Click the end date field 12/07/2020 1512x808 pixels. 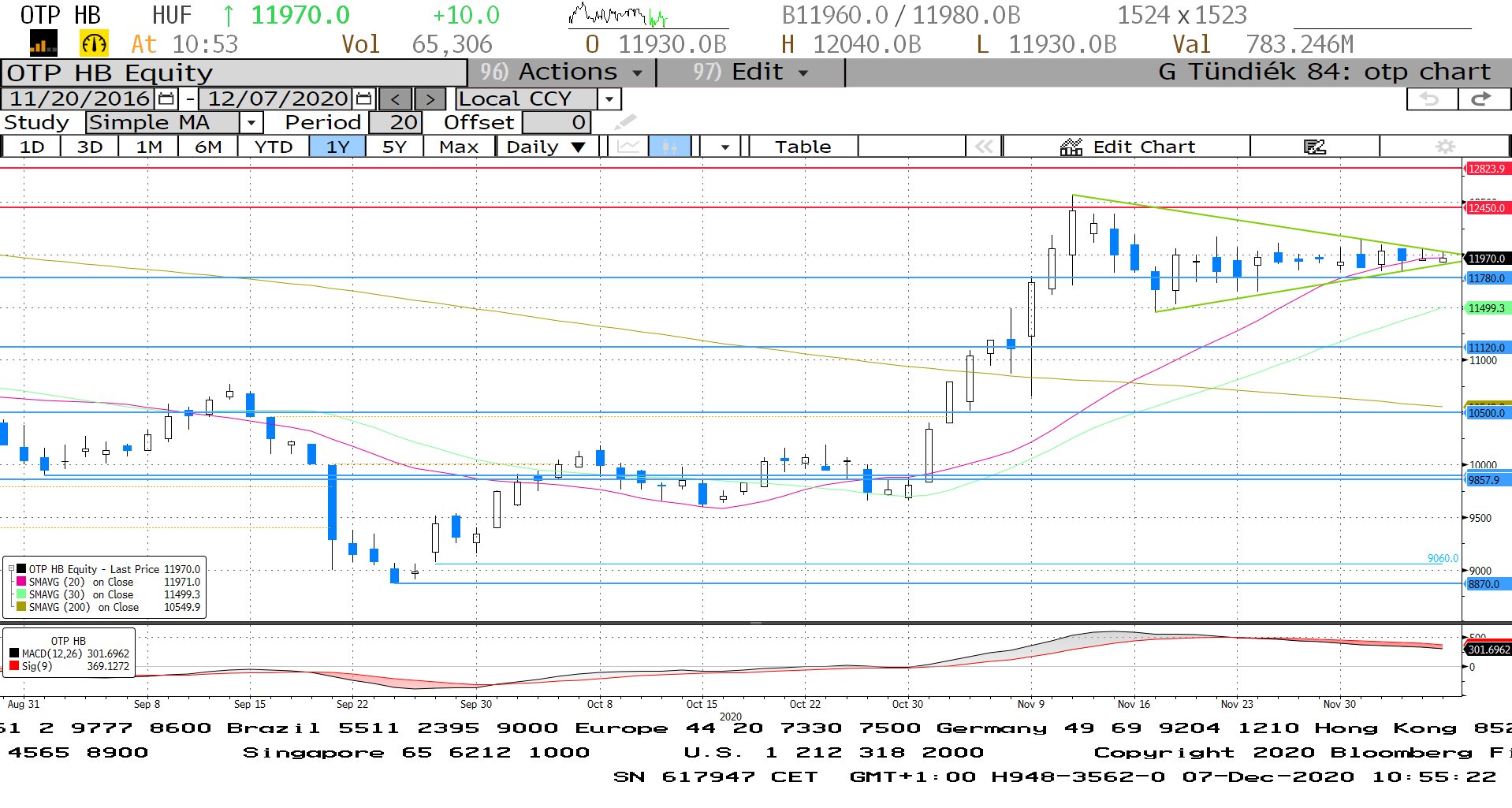(x=277, y=99)
